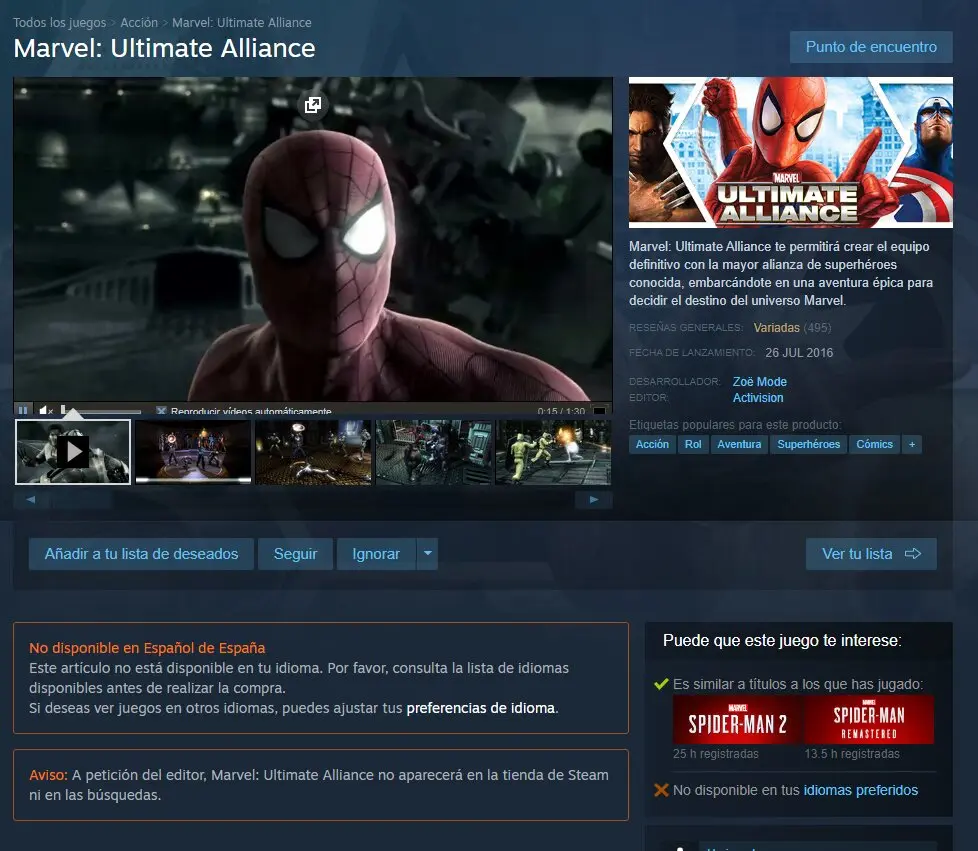Select the Rol tag
This screenshot has width=978, height=851.
[x=693, y=444]
